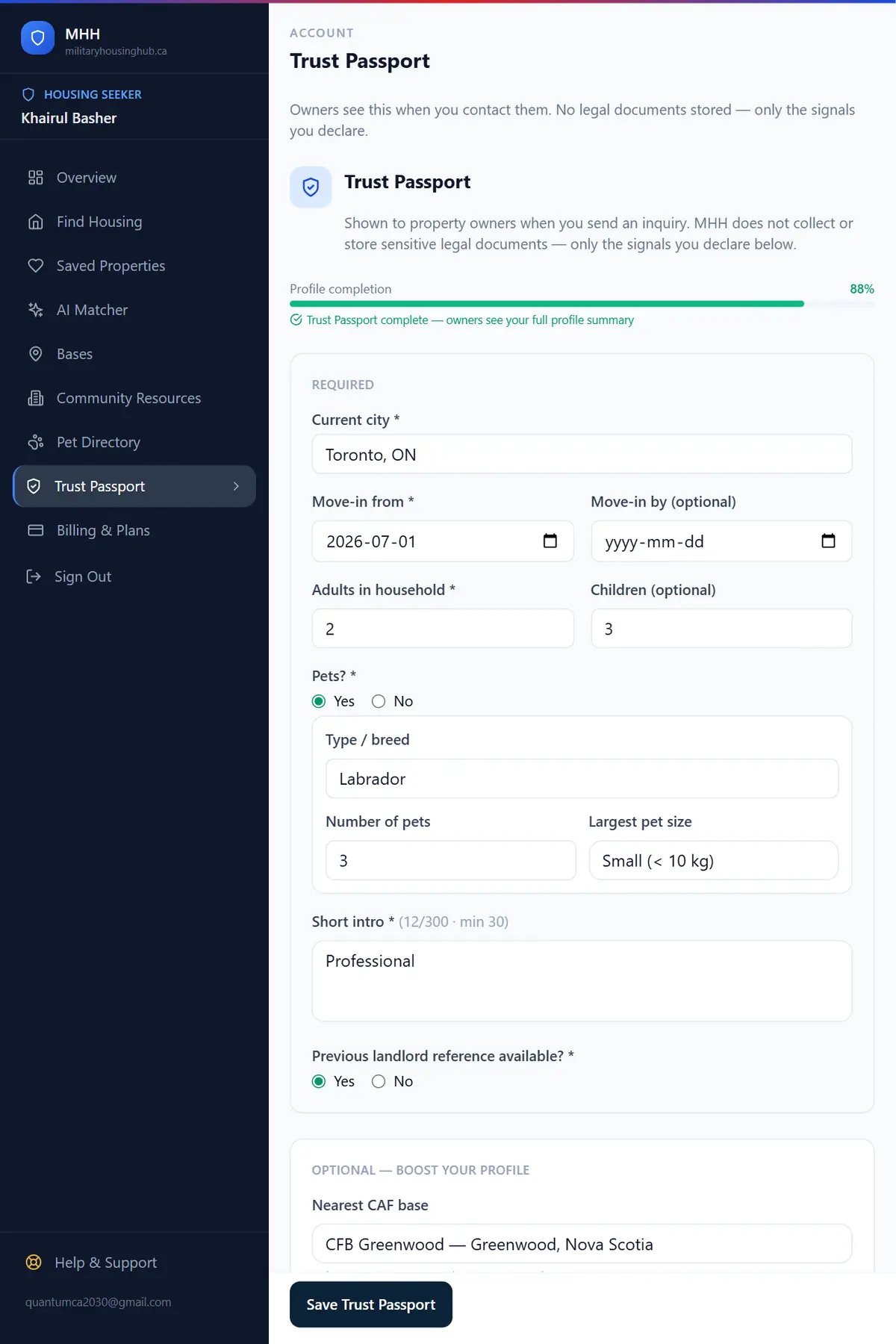The width and height of the screenshot is (896, 1344).
Task: Navigate to AI Matcher
Action: coord(134,310)
